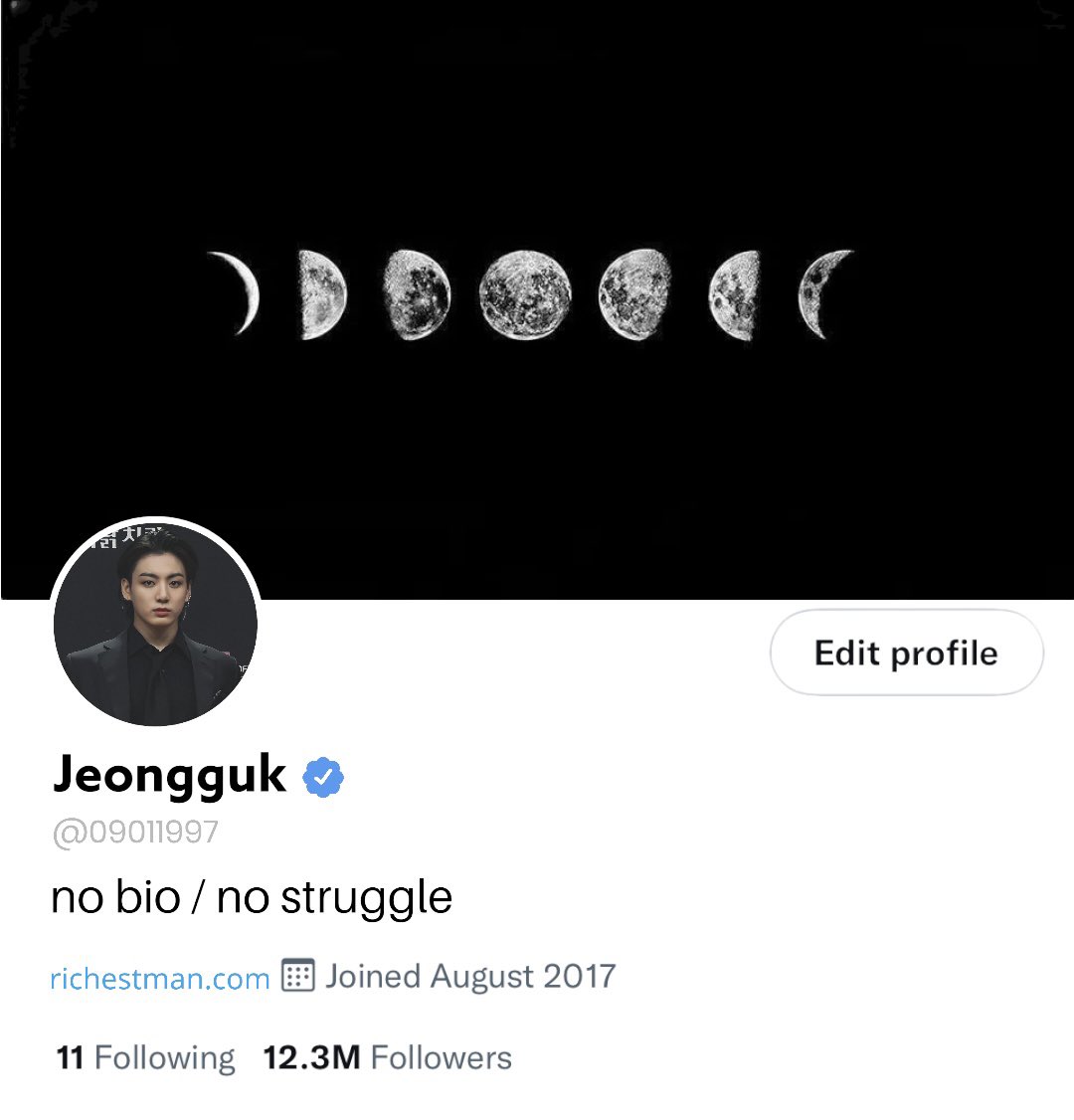This screenshot has width=1074, height=1120.
Task: View the 12.3M Followers list
Action: tap(388, 1058)
